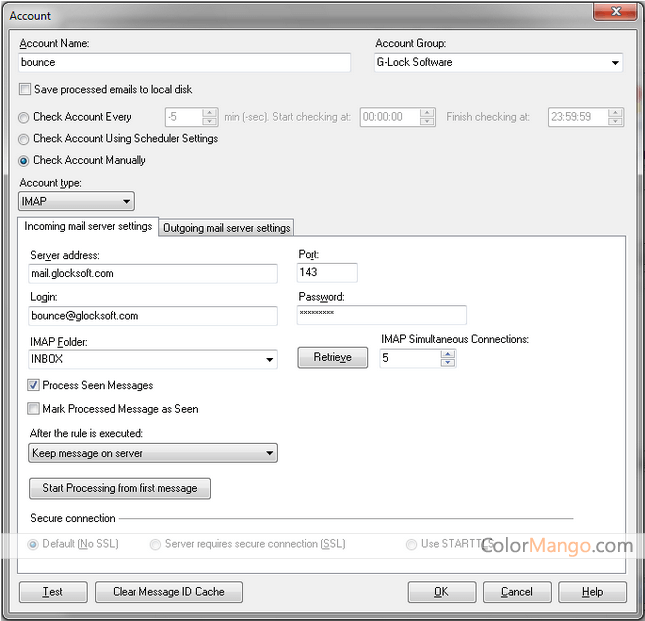The width and height of the screenshot is (645, 621).
Task: Click Clear Message ID Cache button
Action: pos(168,592)
